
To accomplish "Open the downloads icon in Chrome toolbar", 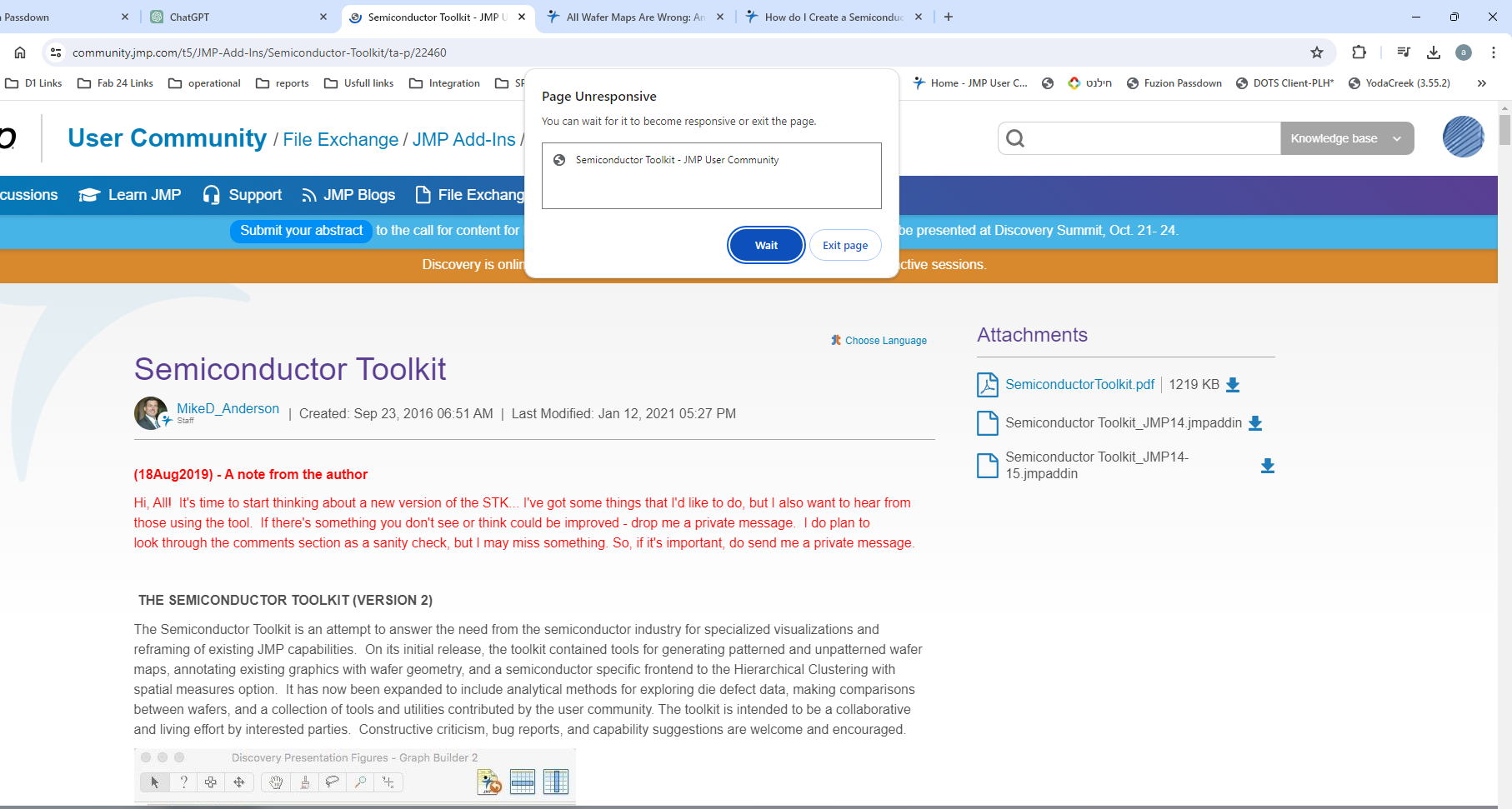I will (x=1434, y=52).
